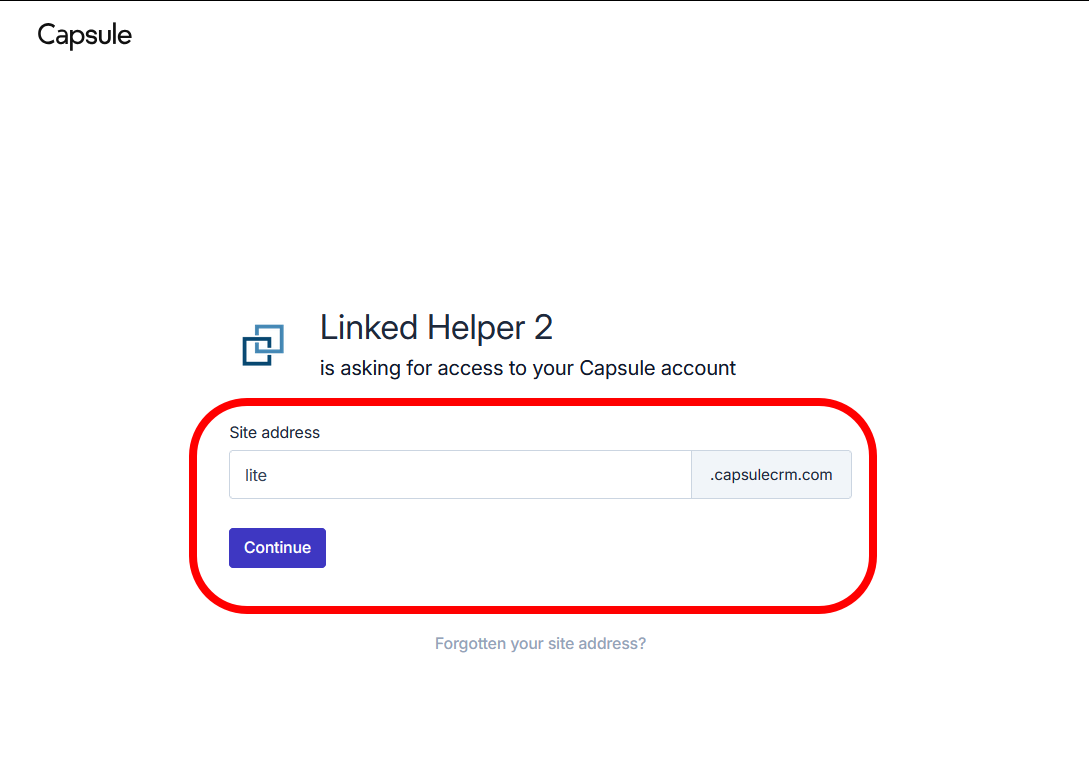
Task: Click the 'Linked Helper 2' heading
Action: coord(436,327)
